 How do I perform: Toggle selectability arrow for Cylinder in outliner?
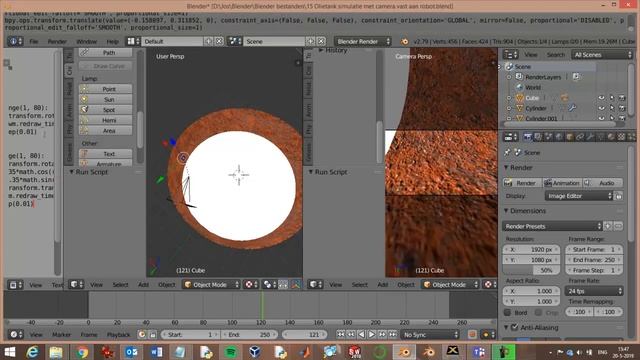point(612,108)
